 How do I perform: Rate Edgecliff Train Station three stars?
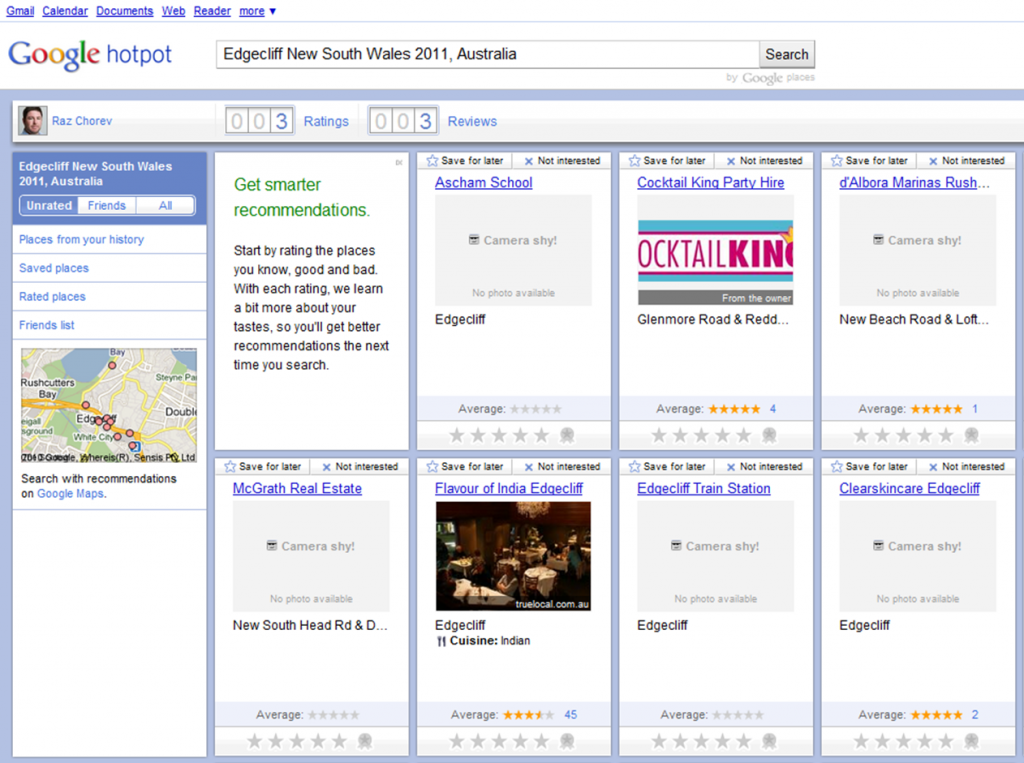click(x=701, y=741)
